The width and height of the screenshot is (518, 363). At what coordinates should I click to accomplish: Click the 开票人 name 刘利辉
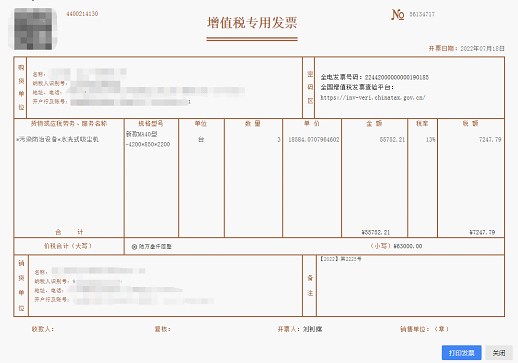click(x=313, y=329)
